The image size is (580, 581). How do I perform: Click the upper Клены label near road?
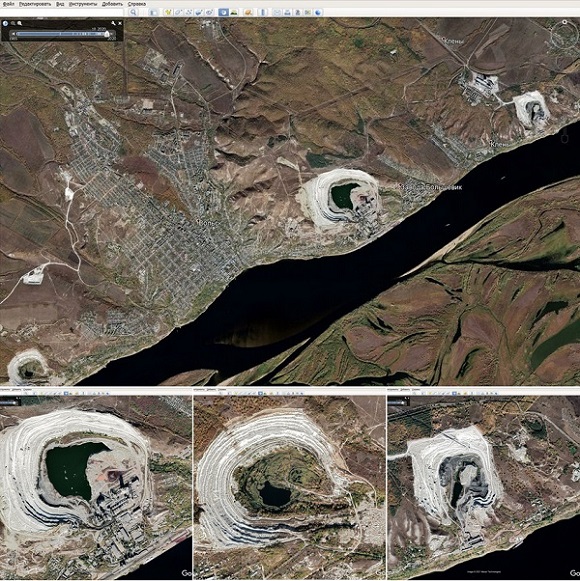454,41
